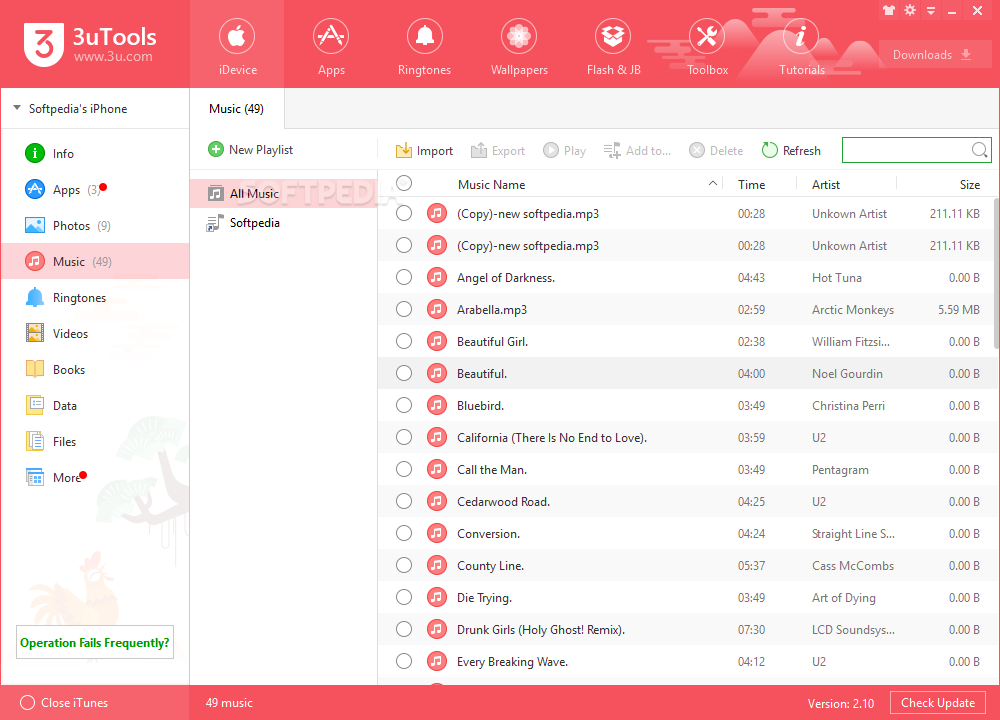Switch to Music (49) tab

point(237,108)
